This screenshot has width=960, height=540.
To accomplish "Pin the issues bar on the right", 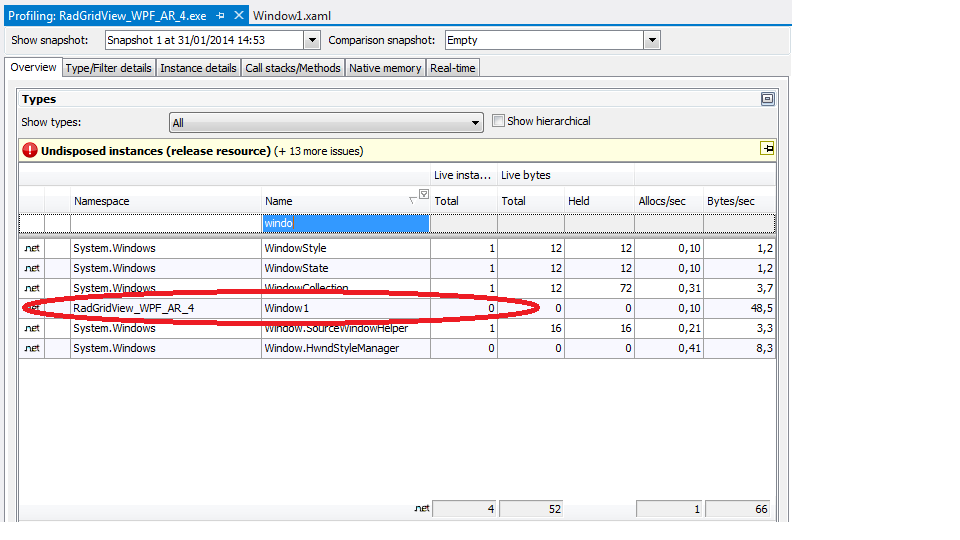I will pyautogui.click(x=767, y=149).
